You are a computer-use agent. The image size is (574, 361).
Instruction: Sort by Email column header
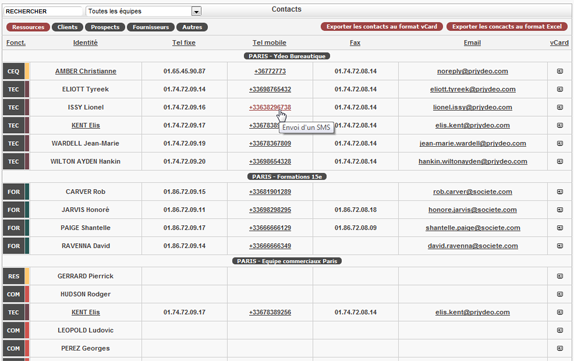click(472, 42)
